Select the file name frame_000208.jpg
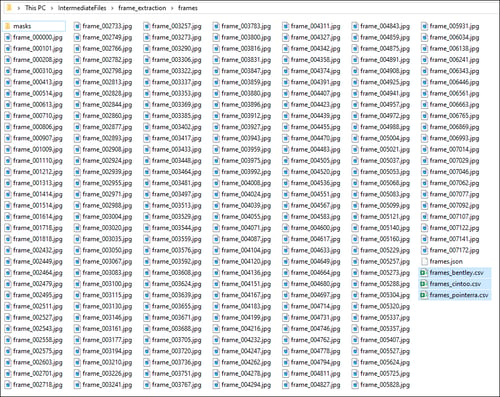 point(38,60)
